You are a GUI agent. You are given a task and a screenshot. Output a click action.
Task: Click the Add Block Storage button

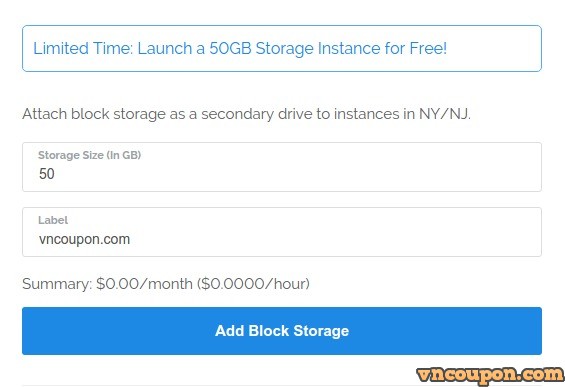pyautogui.click(x=282, y=331)
